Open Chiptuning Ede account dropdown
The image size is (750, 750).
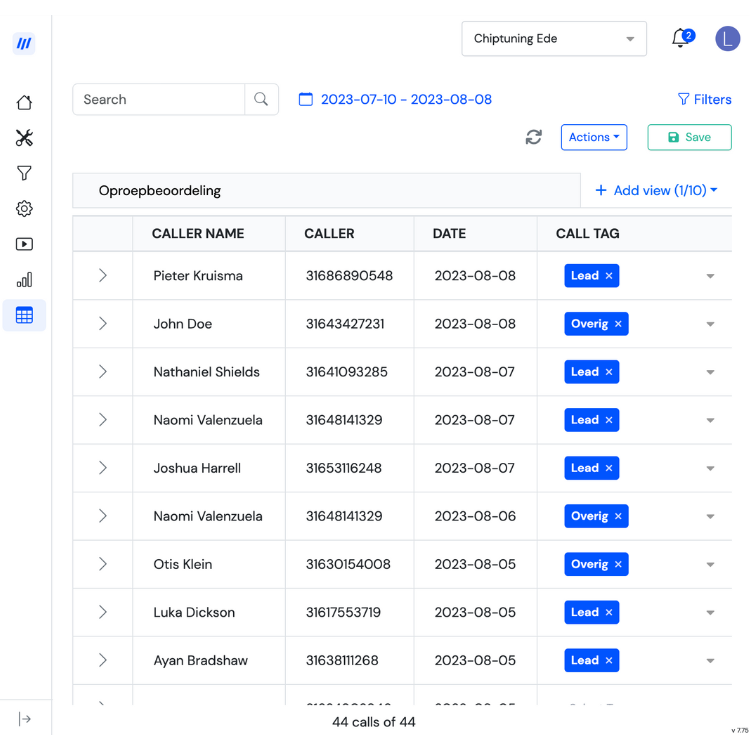tap(554, 39)
